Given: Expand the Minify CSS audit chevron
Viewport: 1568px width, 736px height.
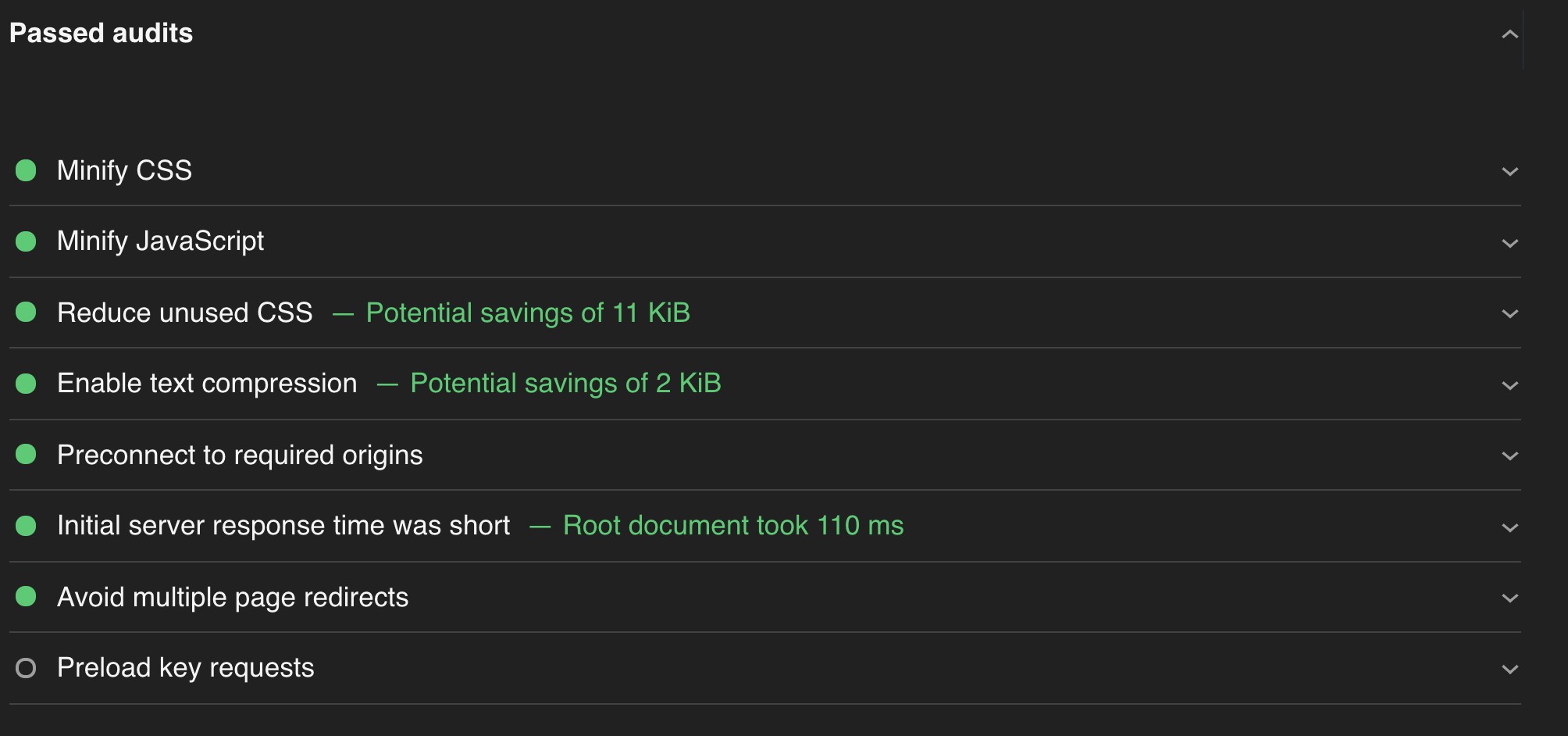Looking at the screenshot, I should pyautogui.click(x=1509, y=171).
